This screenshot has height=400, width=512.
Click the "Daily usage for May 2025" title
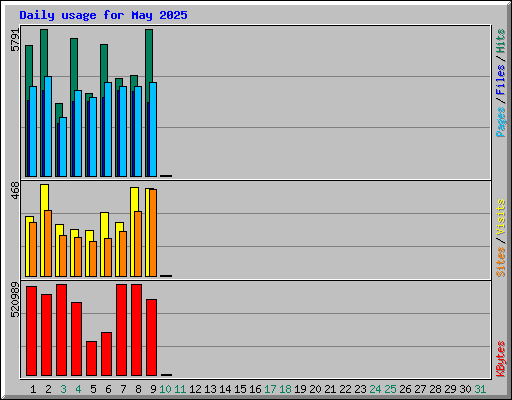click(103, 15)
